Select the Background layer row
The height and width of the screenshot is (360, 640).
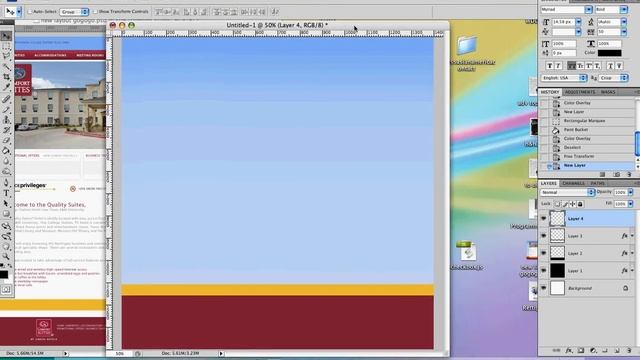pos(587,288)
